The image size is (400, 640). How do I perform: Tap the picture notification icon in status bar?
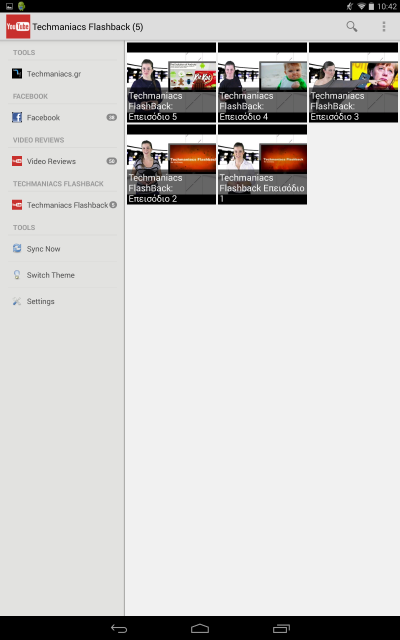[9, 6]
